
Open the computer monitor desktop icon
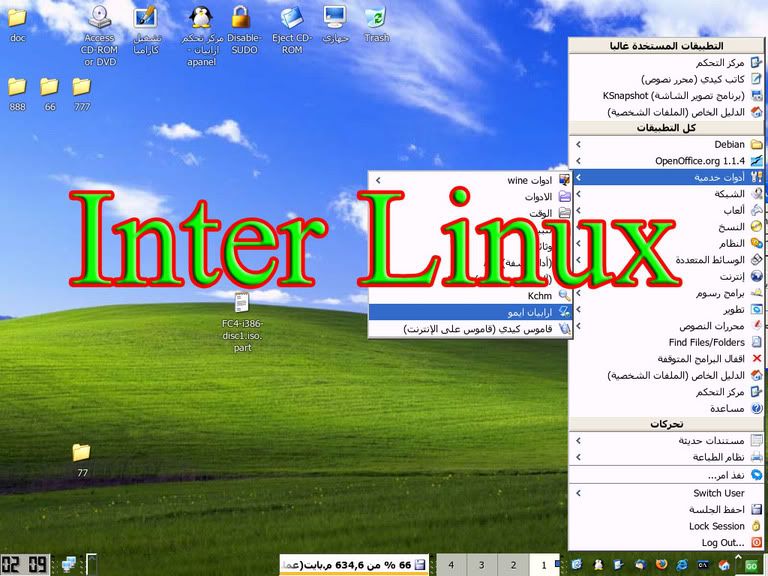click(x=336, y=24)
